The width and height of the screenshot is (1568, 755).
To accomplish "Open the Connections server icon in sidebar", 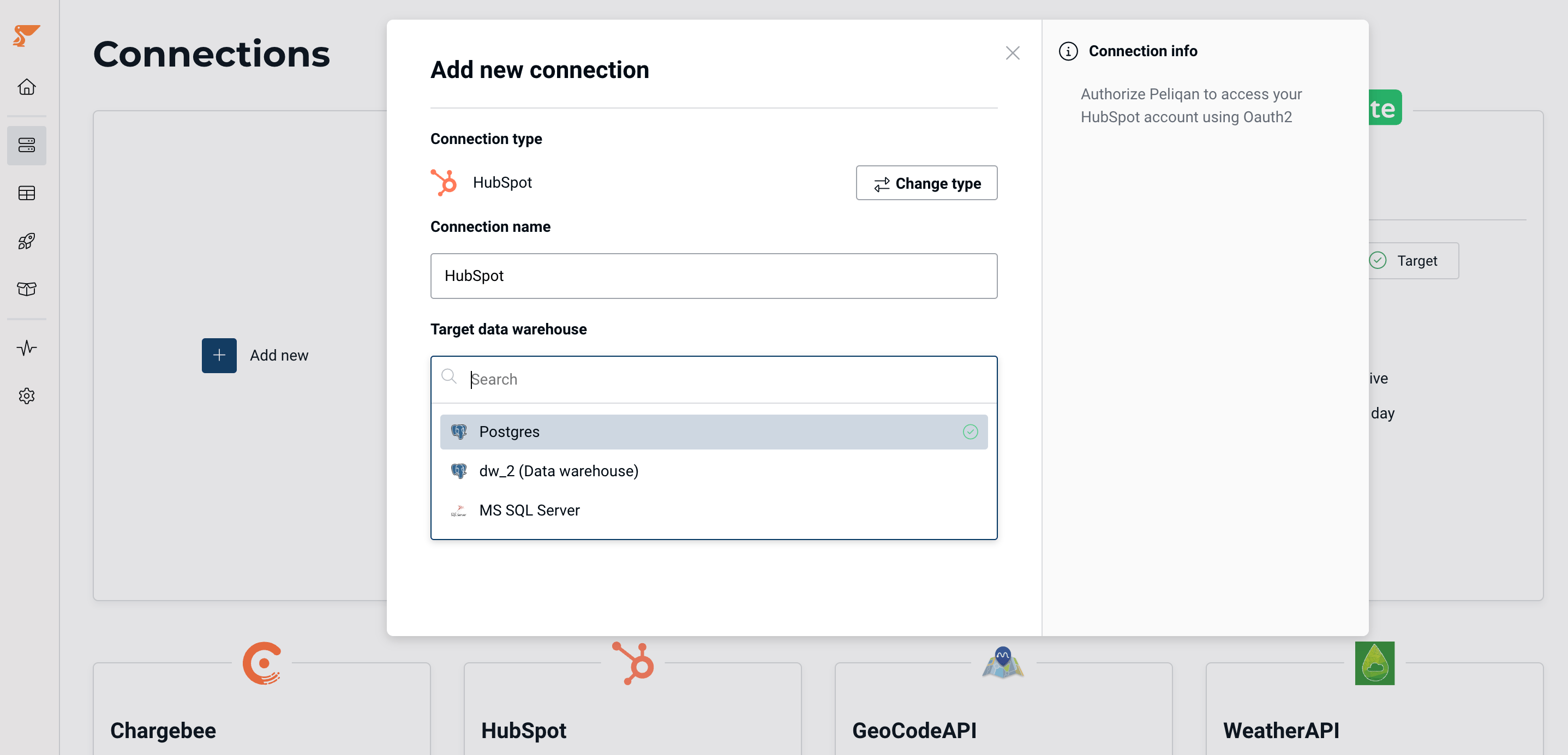I will click(x=27, y=145).
